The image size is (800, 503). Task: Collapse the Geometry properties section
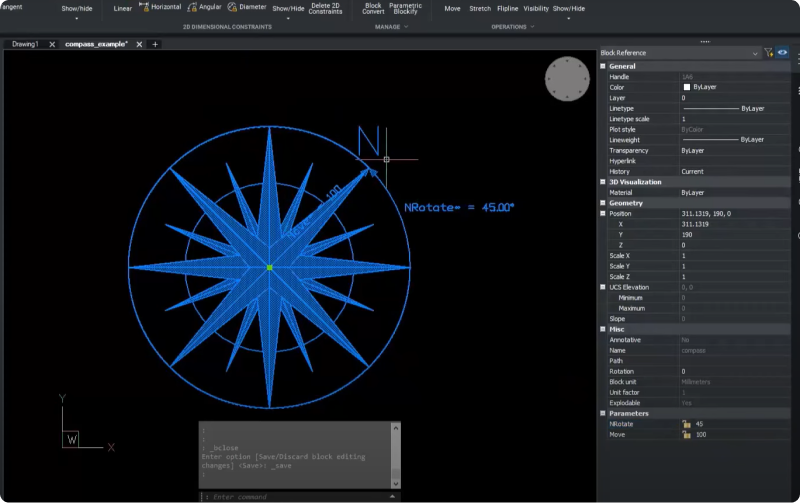[603, 203]
